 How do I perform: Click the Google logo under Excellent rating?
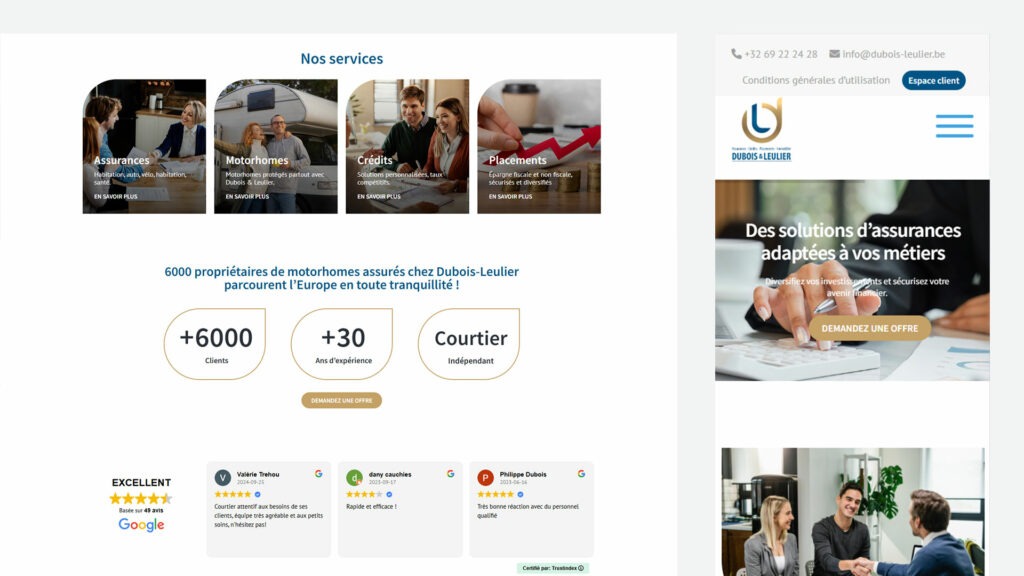tap(141, 524)
